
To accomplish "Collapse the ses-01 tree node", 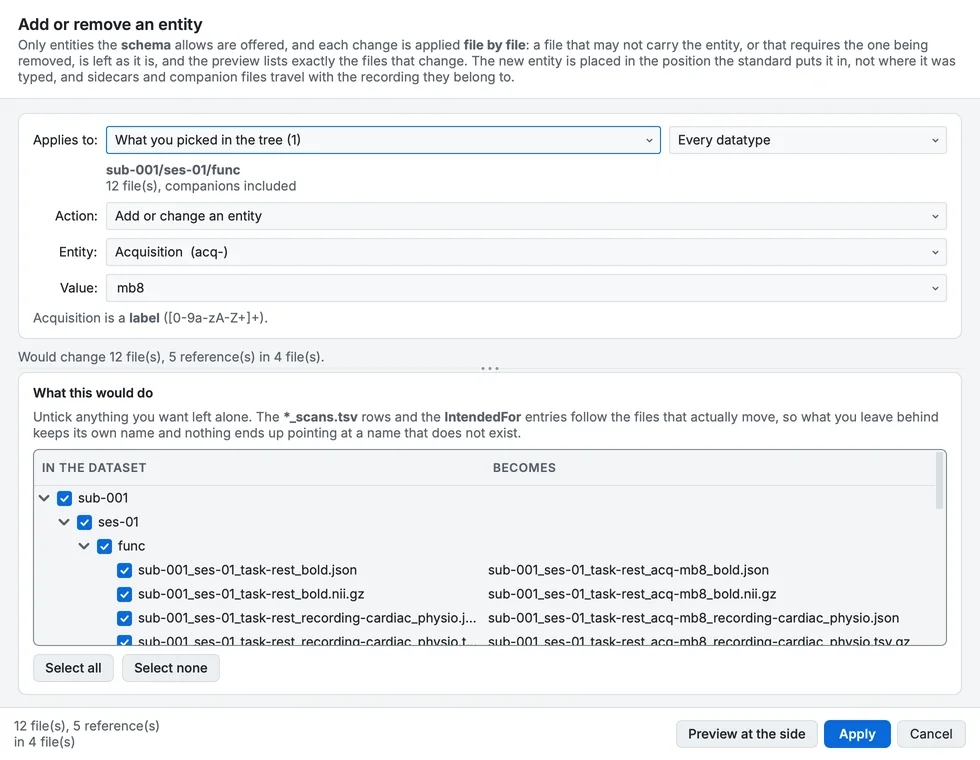I will click(64, 522).
